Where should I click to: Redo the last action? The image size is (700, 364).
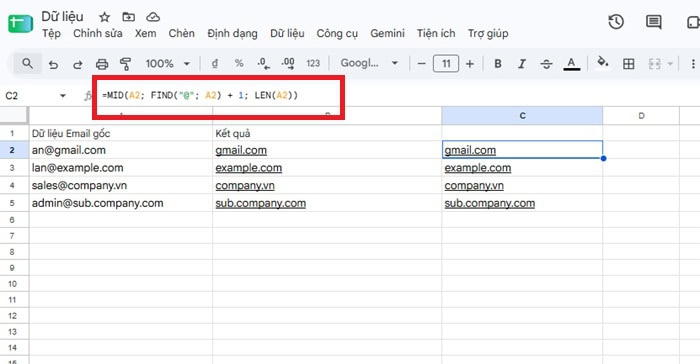pyautogui.click(x=78, y=64)
